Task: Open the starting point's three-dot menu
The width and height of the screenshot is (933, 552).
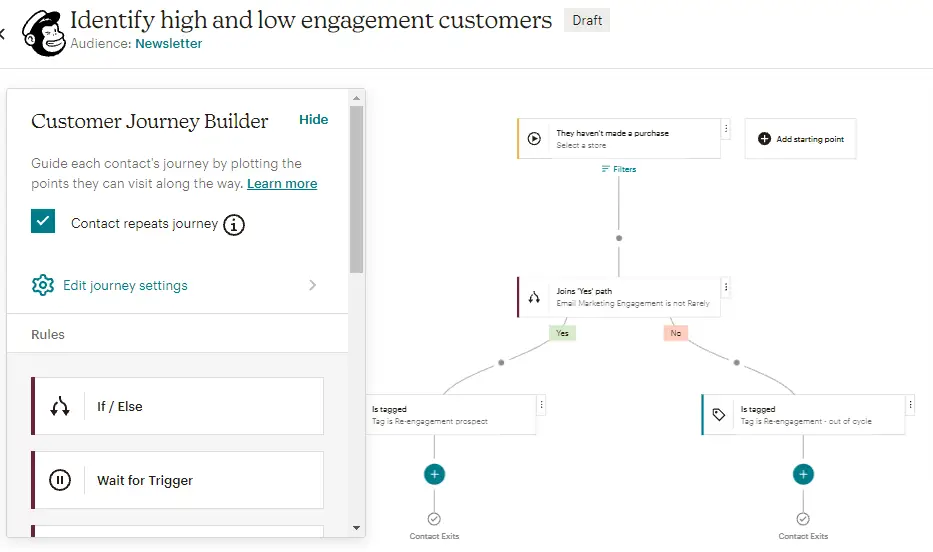Action: pos(726,128)
